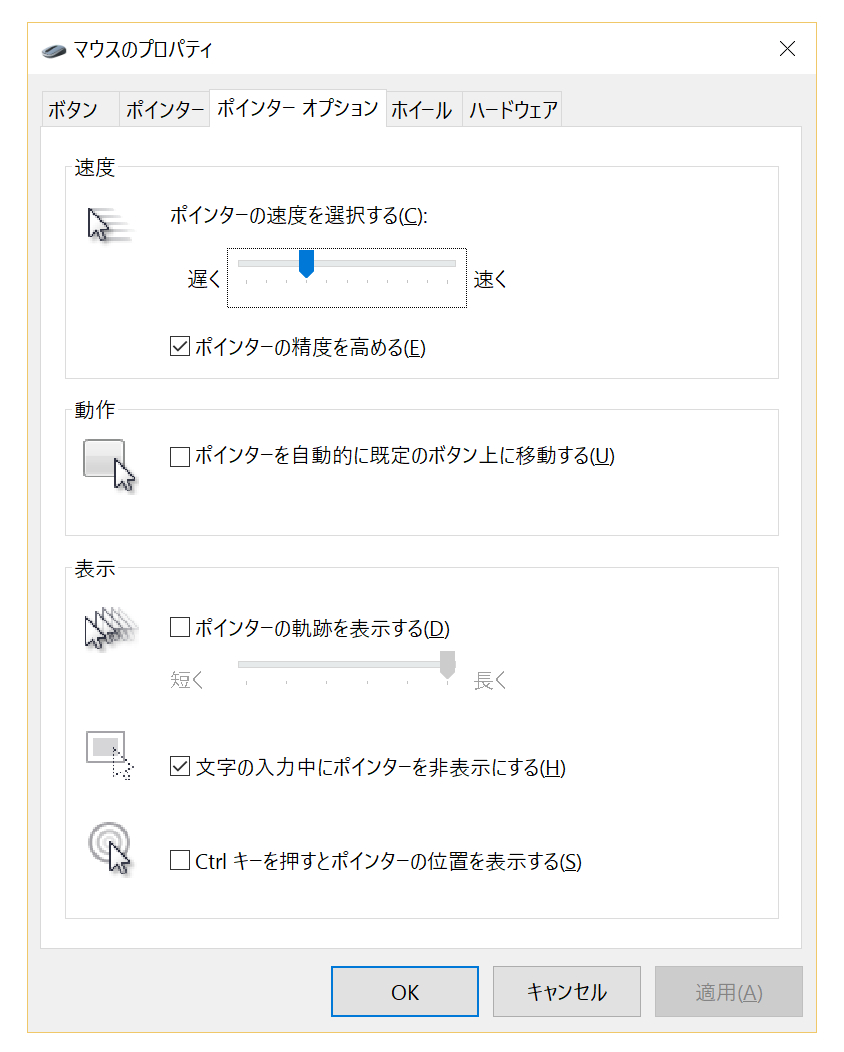The height and width of the screenshot is (1052, 844).
Task: Open the ハードウェア tab
Action: (513, 110)
